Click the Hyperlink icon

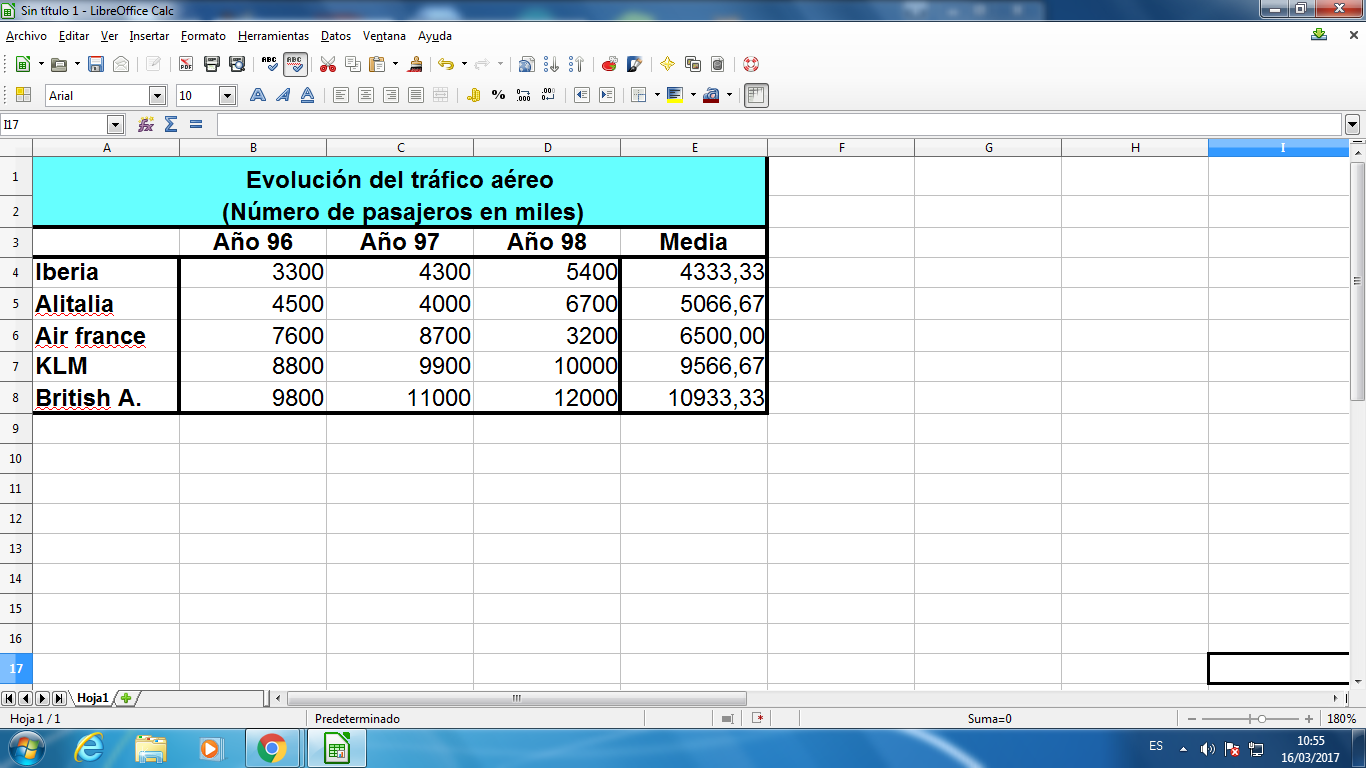tap(526, 64)
